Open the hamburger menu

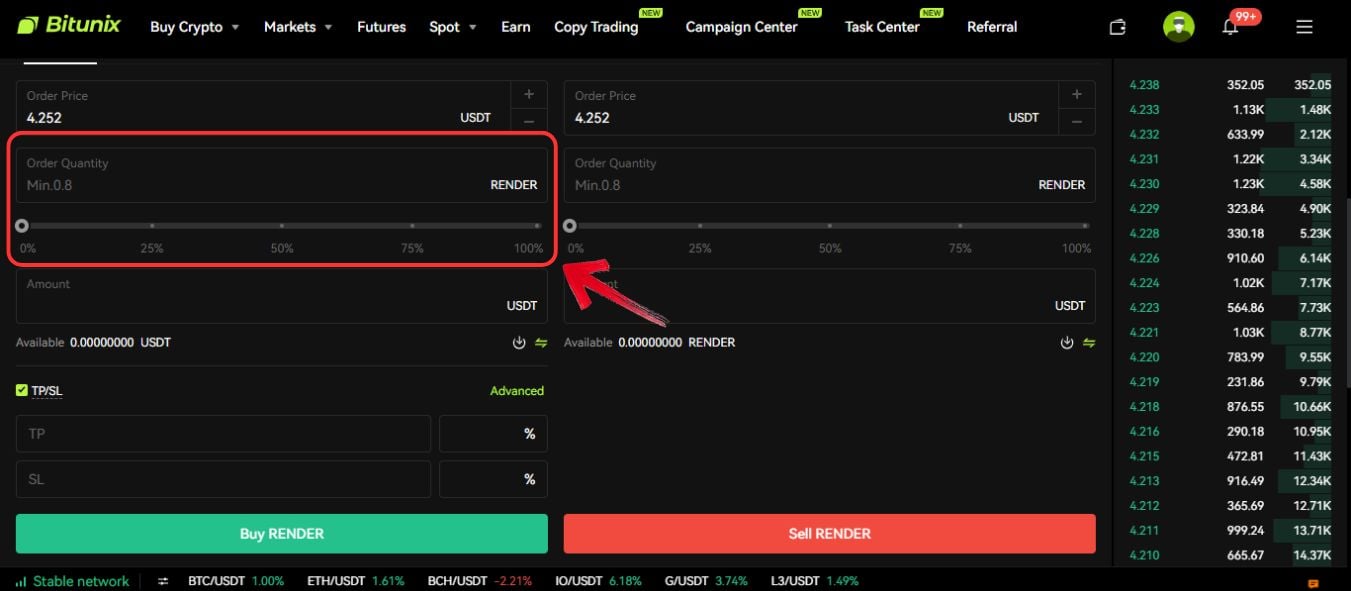pos(1304,27)
